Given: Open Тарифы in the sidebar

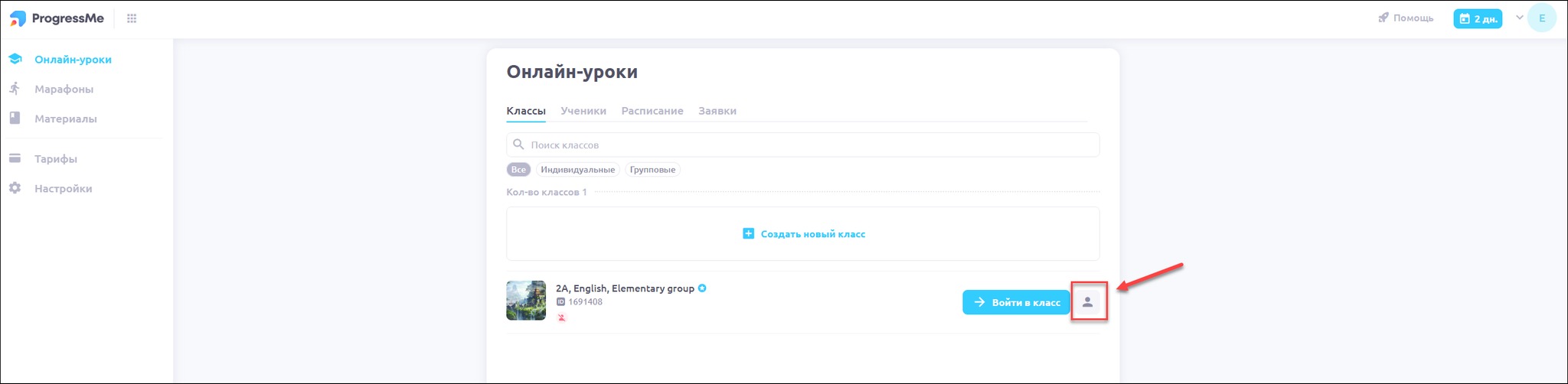Looking at the screenshot, I should point(55,158).
